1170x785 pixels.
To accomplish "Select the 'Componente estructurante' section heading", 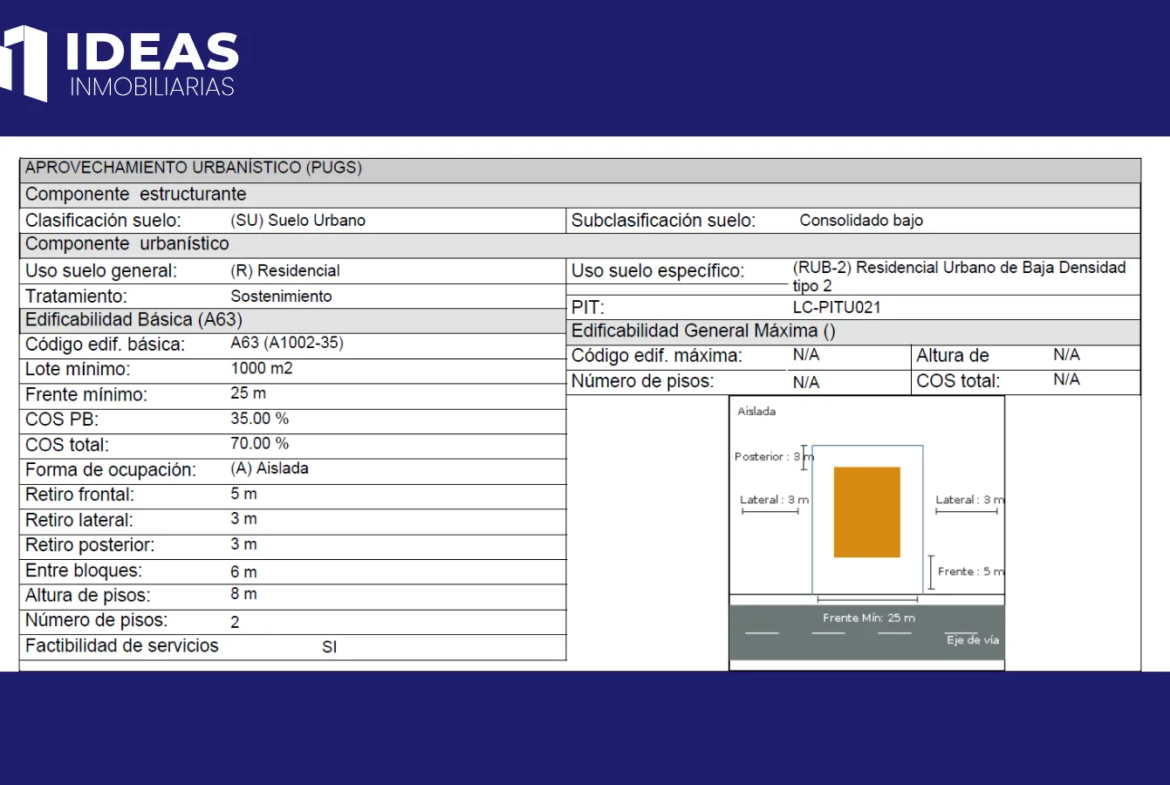I will pos(136,194).
